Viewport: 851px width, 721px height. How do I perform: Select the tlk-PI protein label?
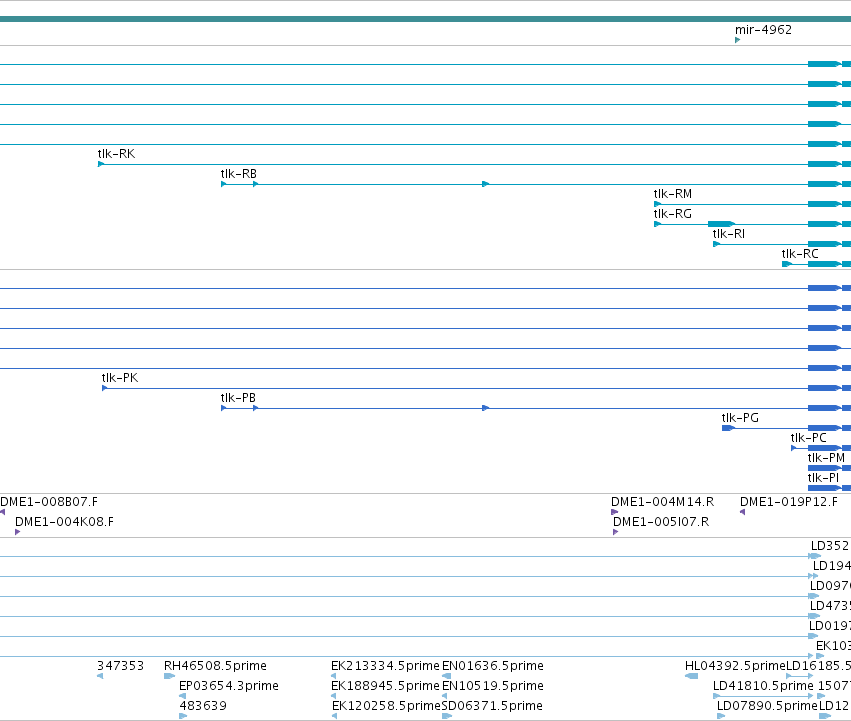823,478
